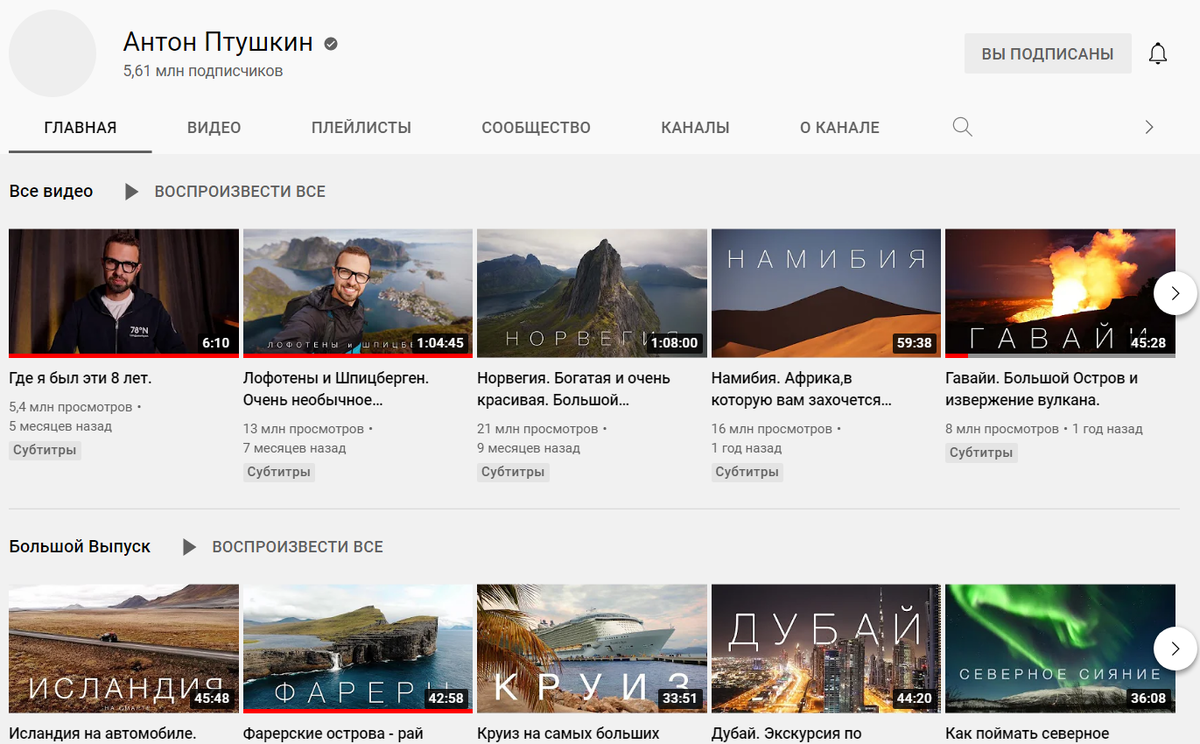The height and width of the screenshot is (744, 1200).
Task: Switch to the СООБЩЕСТВО tab
Action: (x=535, y=127)
